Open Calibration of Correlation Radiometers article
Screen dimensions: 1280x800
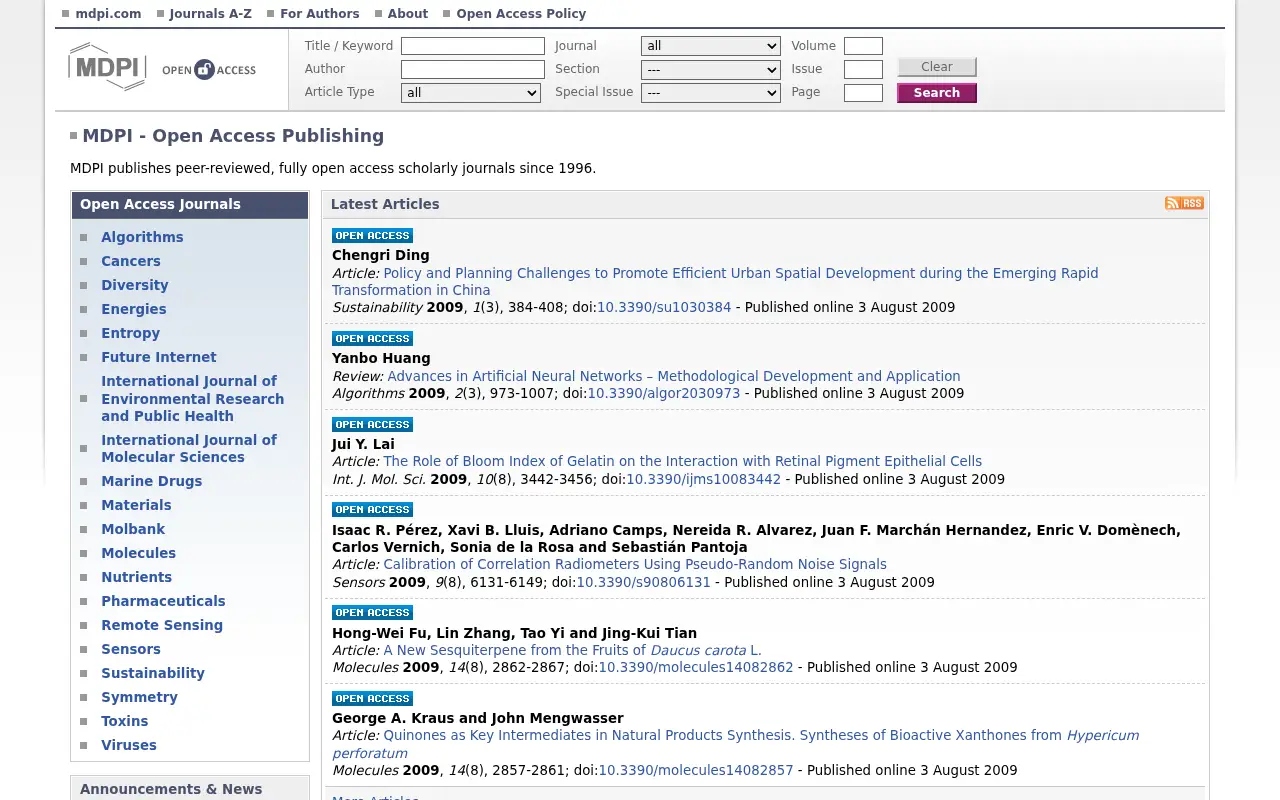point(635,565)
